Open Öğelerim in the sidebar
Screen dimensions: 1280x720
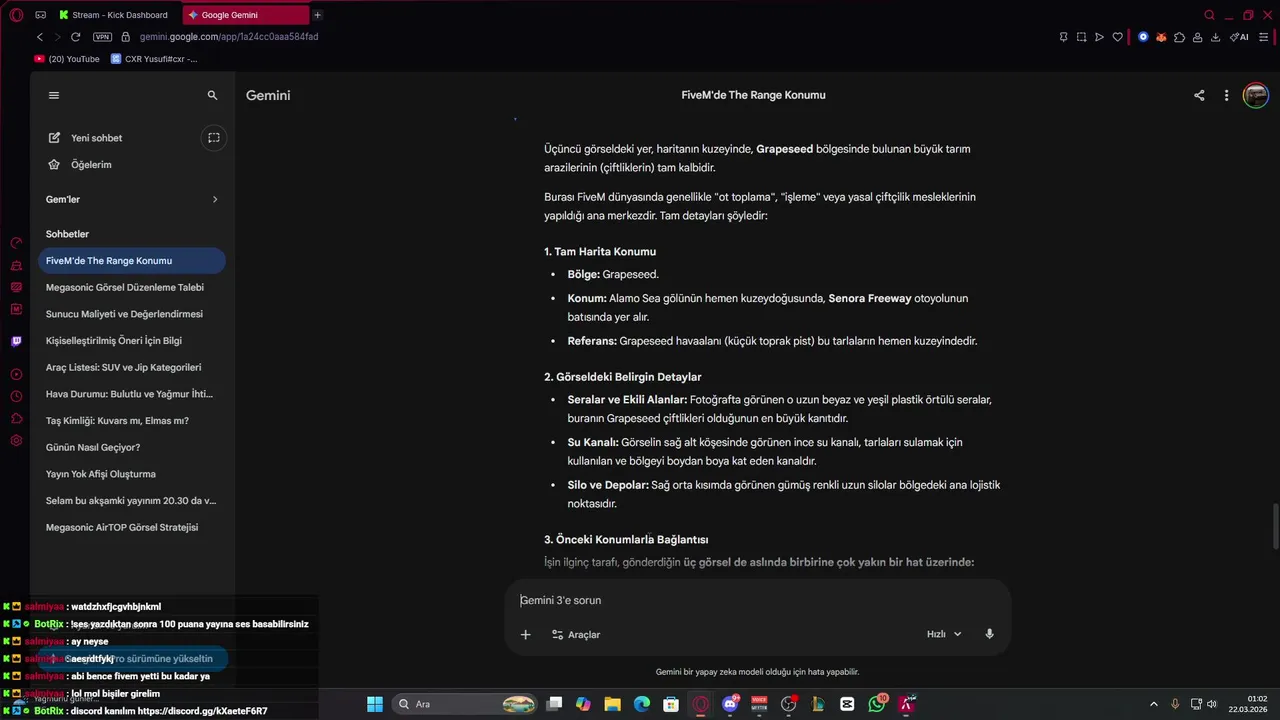point(80,164)
